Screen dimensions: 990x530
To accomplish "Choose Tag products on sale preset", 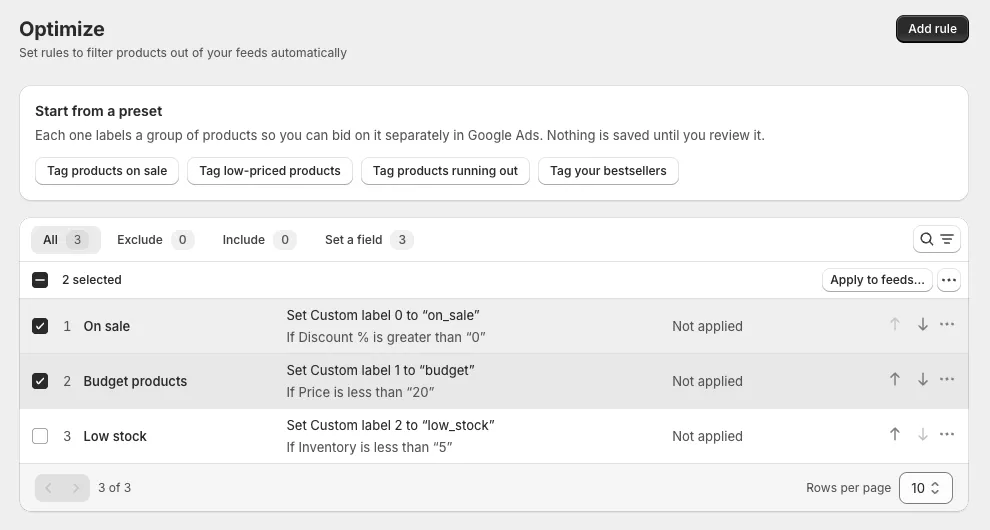I will (x=107, y=171).
